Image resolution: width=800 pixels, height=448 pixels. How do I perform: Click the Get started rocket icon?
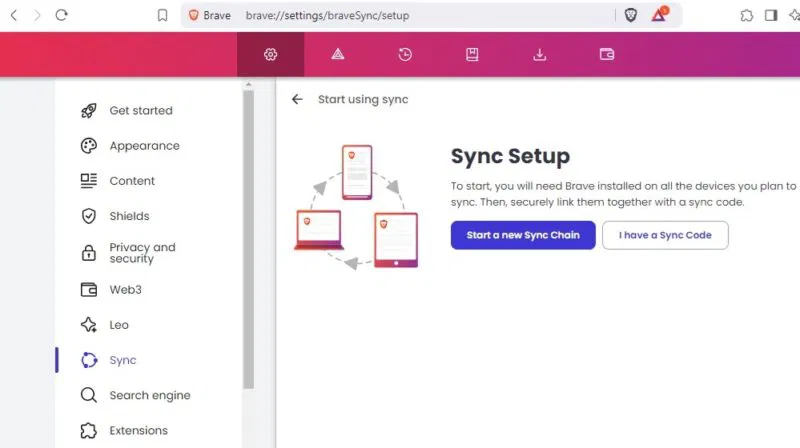click(89, 110)
